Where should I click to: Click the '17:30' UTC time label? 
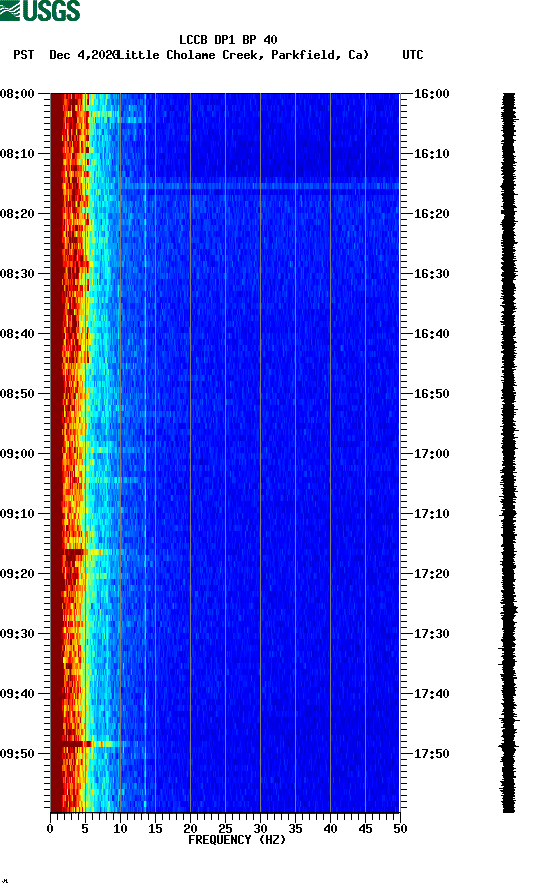[431, 634]
